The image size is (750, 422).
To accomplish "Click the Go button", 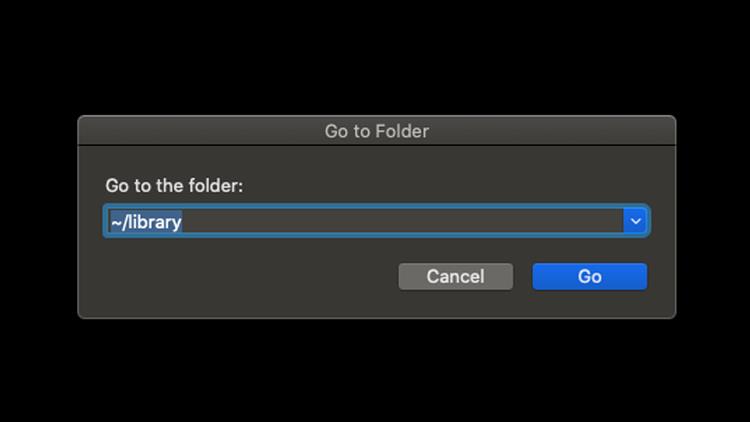I will click(589, 277).
